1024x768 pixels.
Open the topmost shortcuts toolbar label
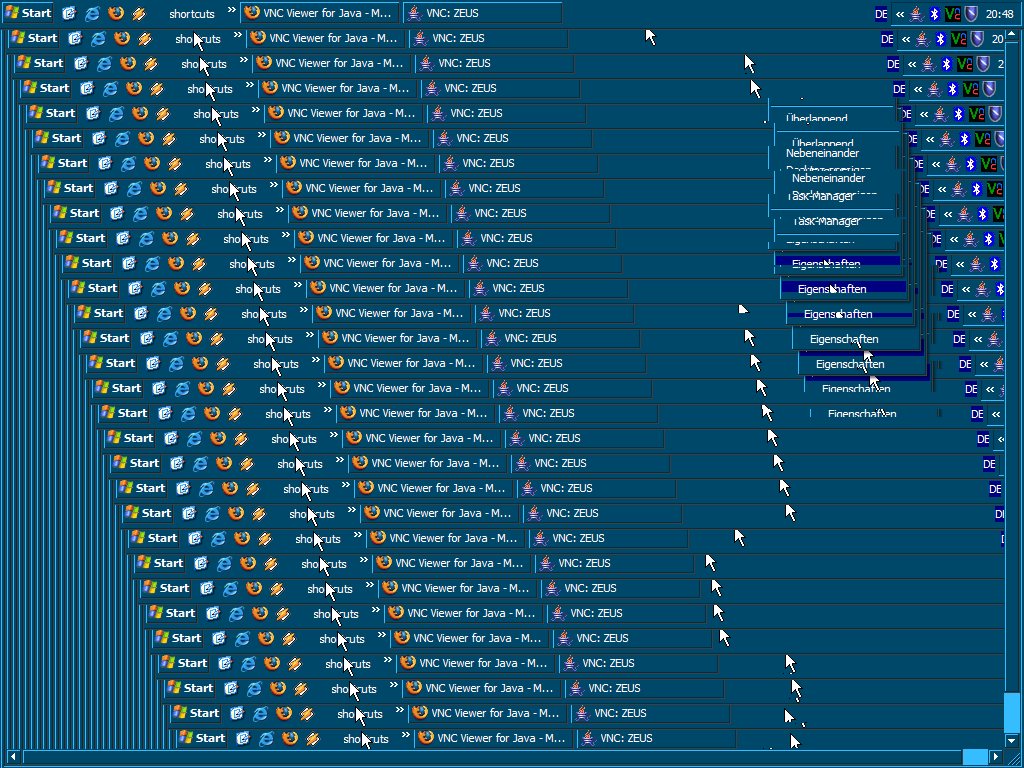point(191,14)
